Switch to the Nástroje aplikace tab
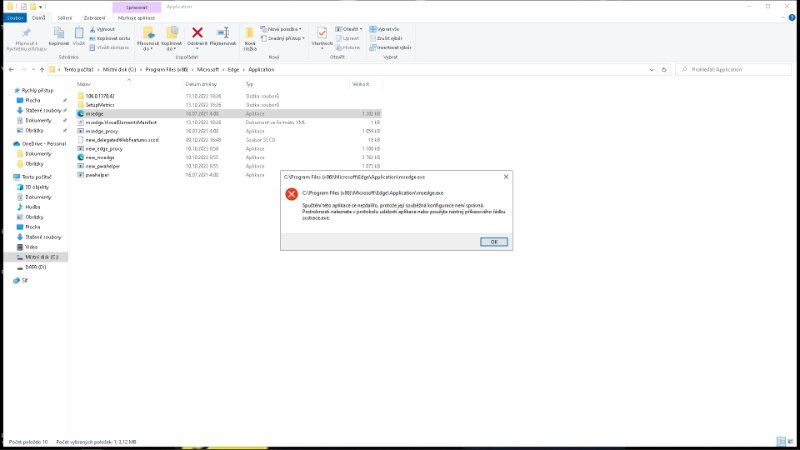Image resolution: width=800 pixels, height=450 pixels. click(136, 18)
